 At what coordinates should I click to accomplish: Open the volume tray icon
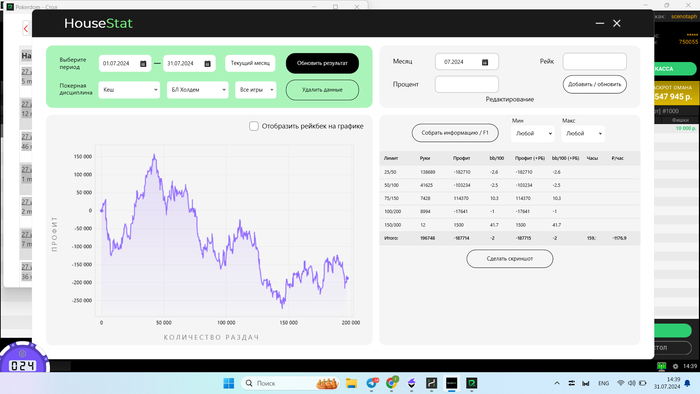(x=631, y=383)
